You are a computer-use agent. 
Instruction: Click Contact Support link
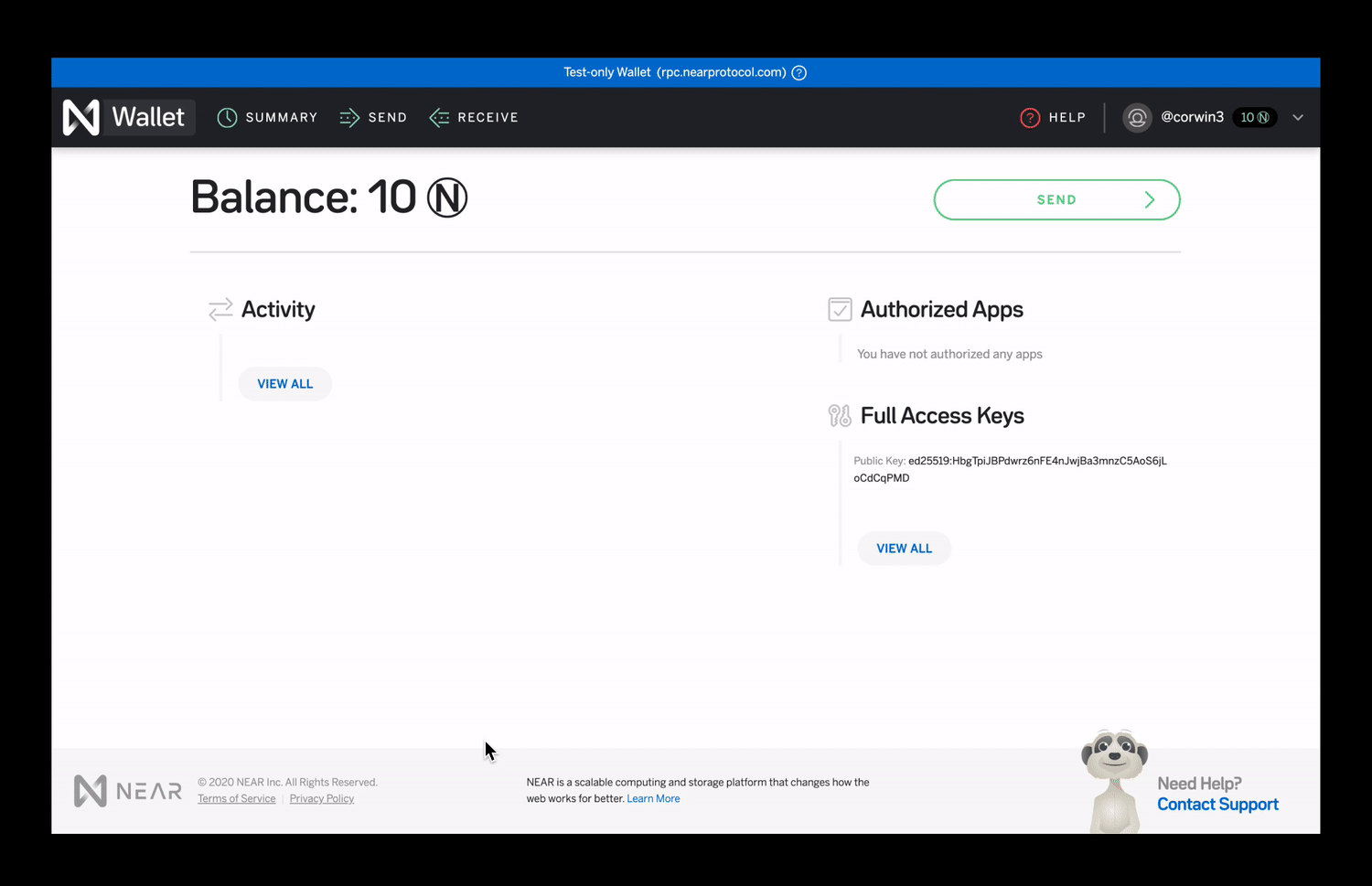(x=1217, y=805)
